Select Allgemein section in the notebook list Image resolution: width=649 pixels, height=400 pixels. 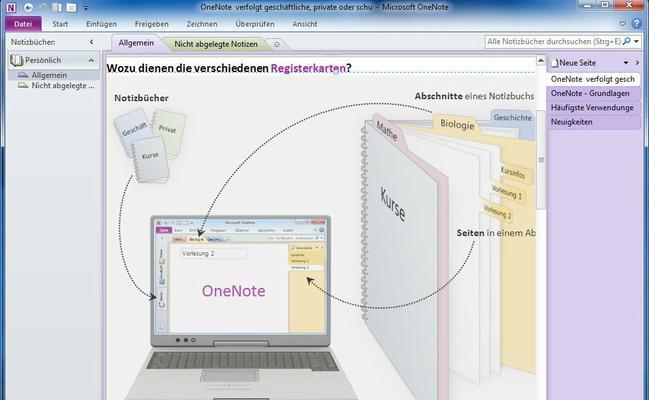click(54, 75)
